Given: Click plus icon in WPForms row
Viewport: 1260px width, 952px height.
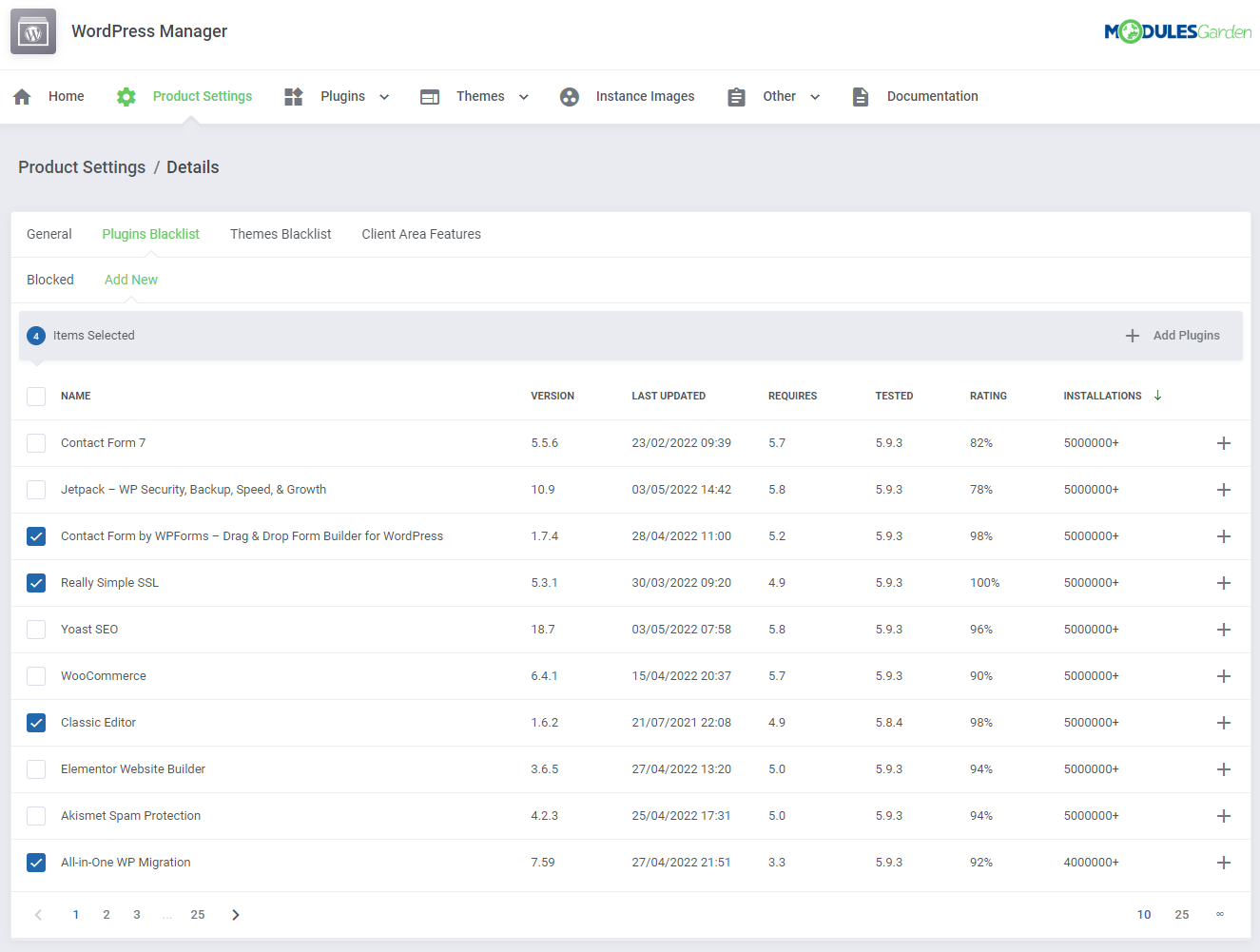Looking at the screenshot, I should pos(1224,536).
